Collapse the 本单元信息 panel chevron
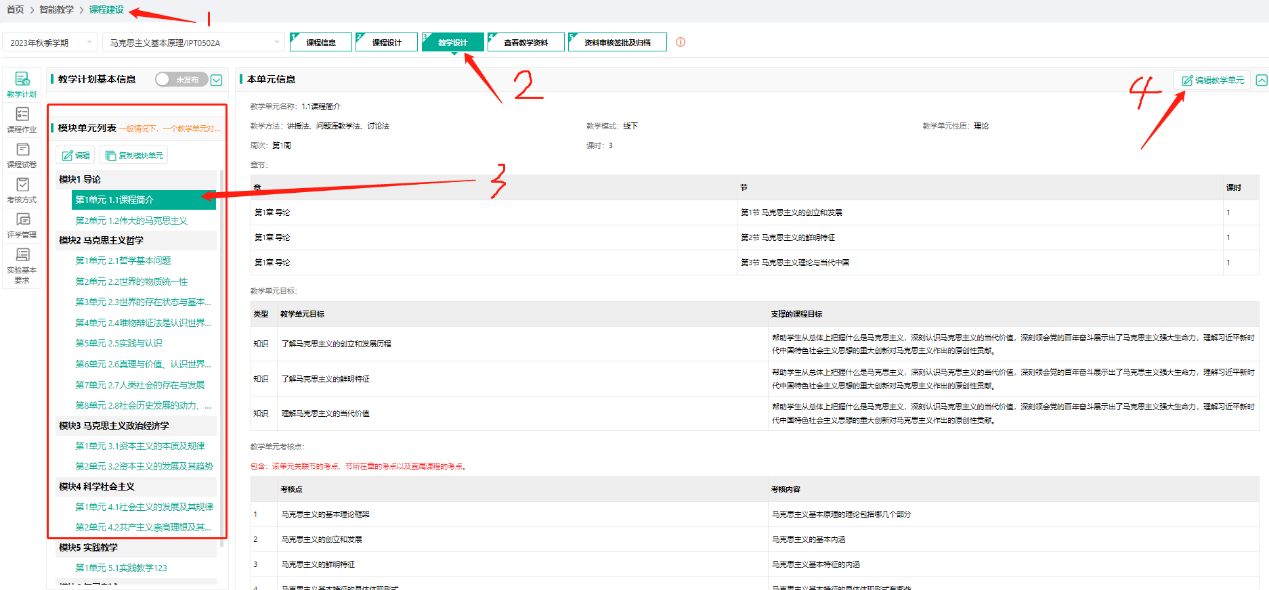 point(1261,80)
